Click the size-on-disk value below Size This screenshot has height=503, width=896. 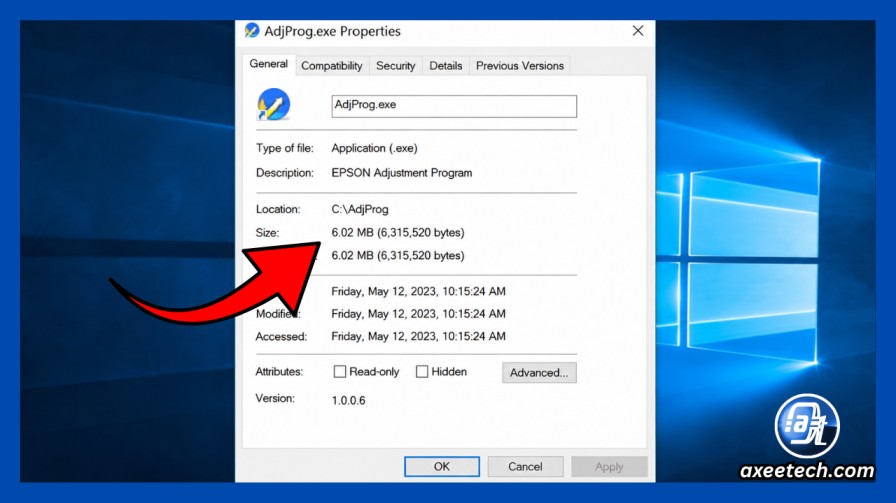point(398,256)
